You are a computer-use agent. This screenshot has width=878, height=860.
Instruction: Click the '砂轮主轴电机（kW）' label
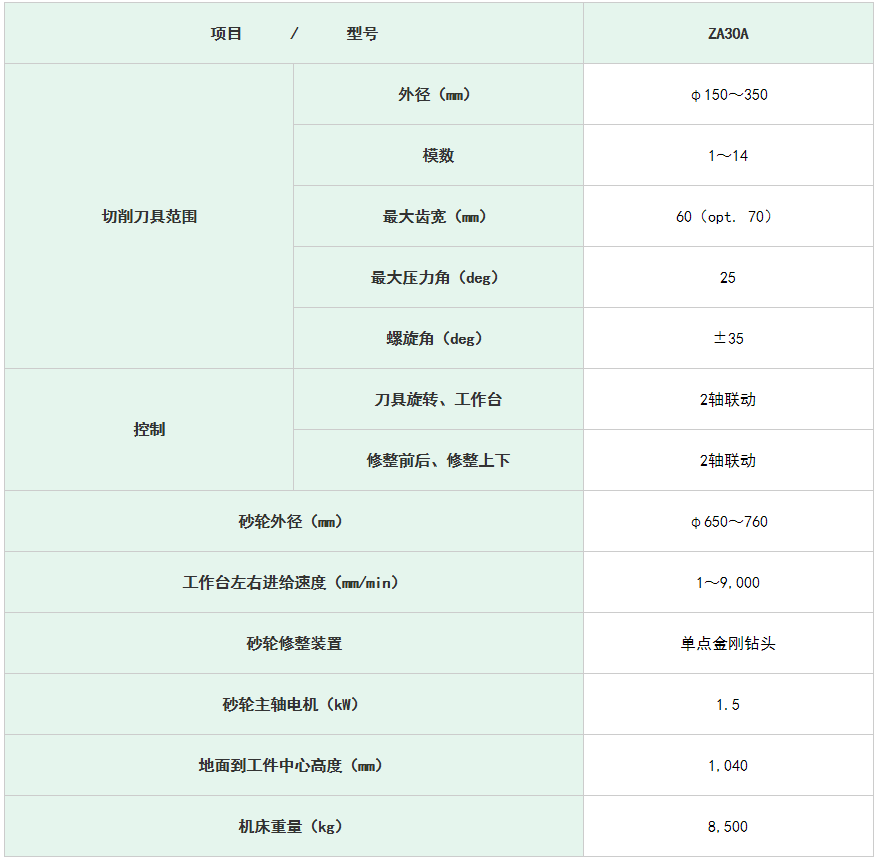pos(290,705)
